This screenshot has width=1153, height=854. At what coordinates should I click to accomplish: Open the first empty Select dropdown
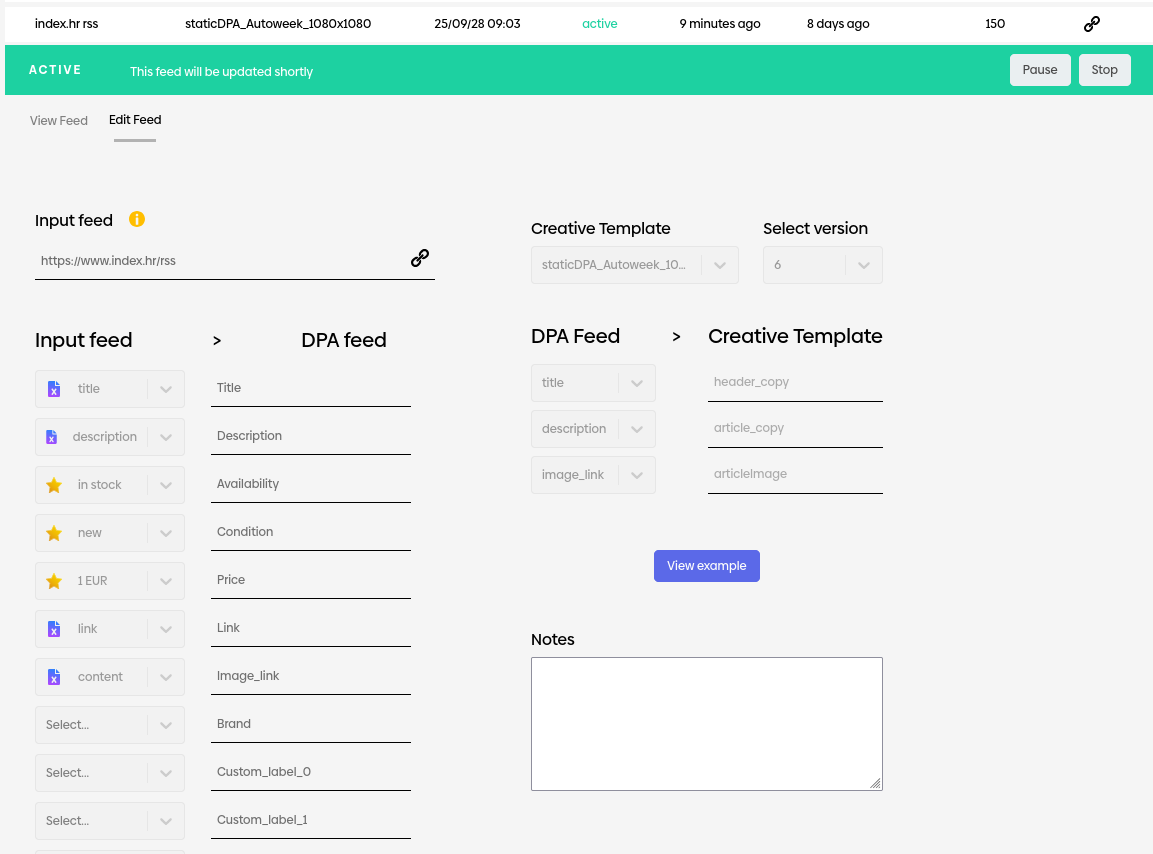pyautogui.click(x=109, y=724)
